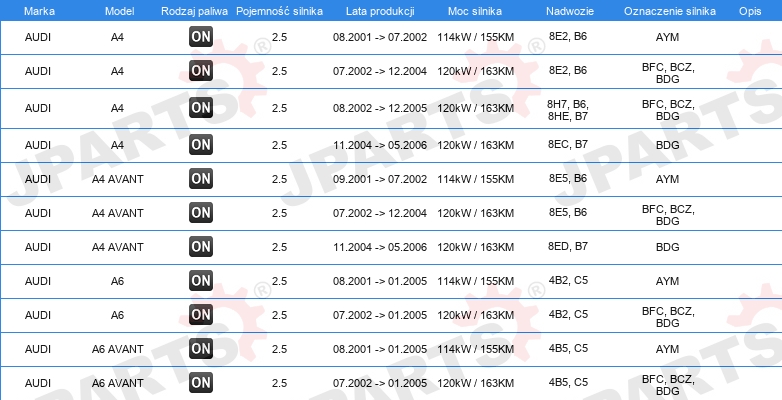Screen dimensions: 782x400
Task: Click ON fuel icon for A6 4B2 120kW row
Action: click(x=201, y=314)
